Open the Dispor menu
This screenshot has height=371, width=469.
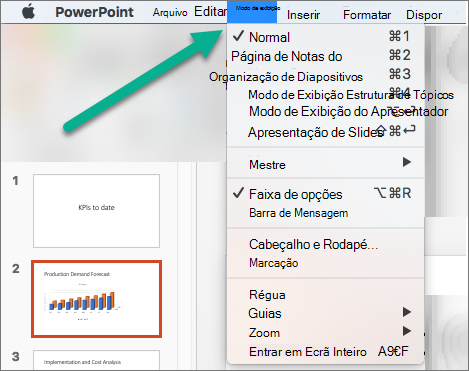pos(424,15)
